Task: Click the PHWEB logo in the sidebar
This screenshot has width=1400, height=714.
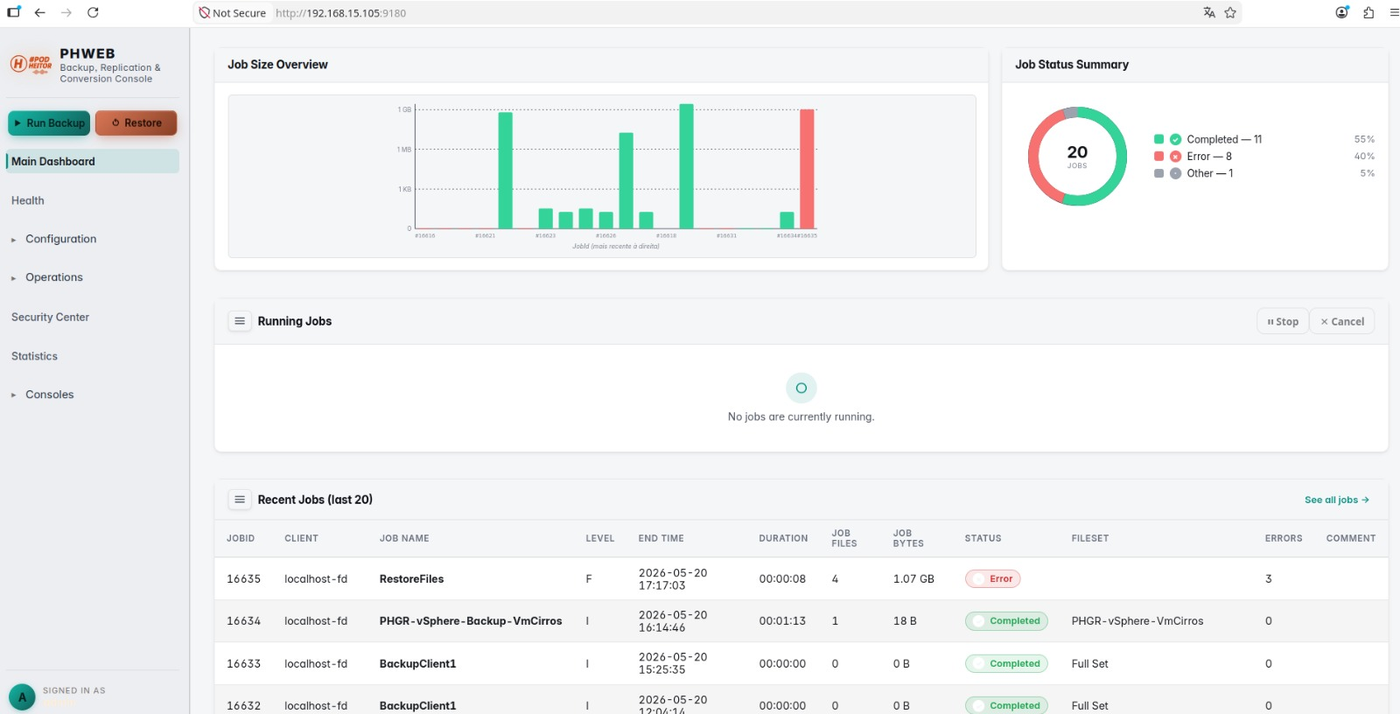Action: point(31,64)
